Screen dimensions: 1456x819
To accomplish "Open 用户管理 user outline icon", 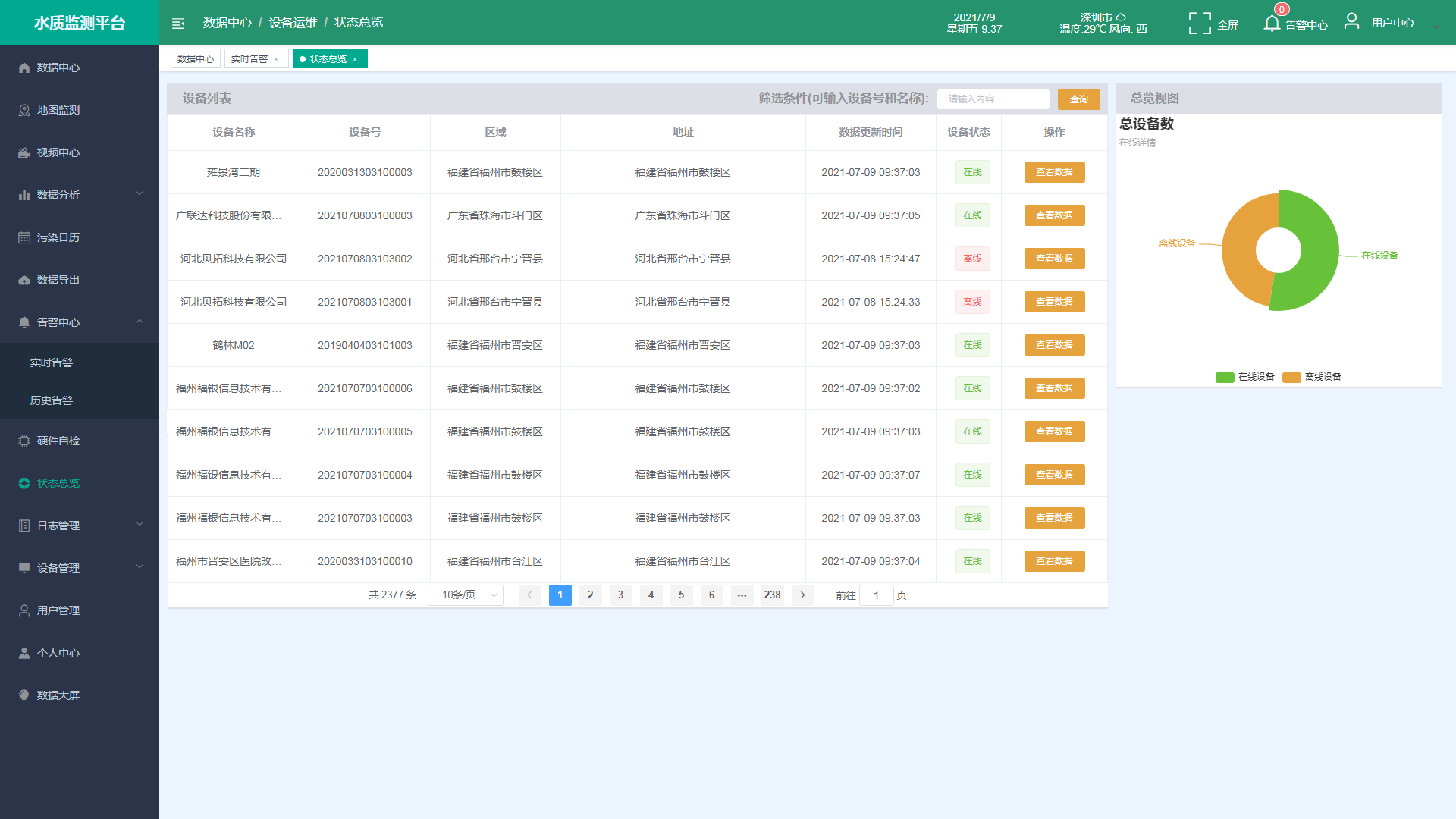I will (24, 610).
